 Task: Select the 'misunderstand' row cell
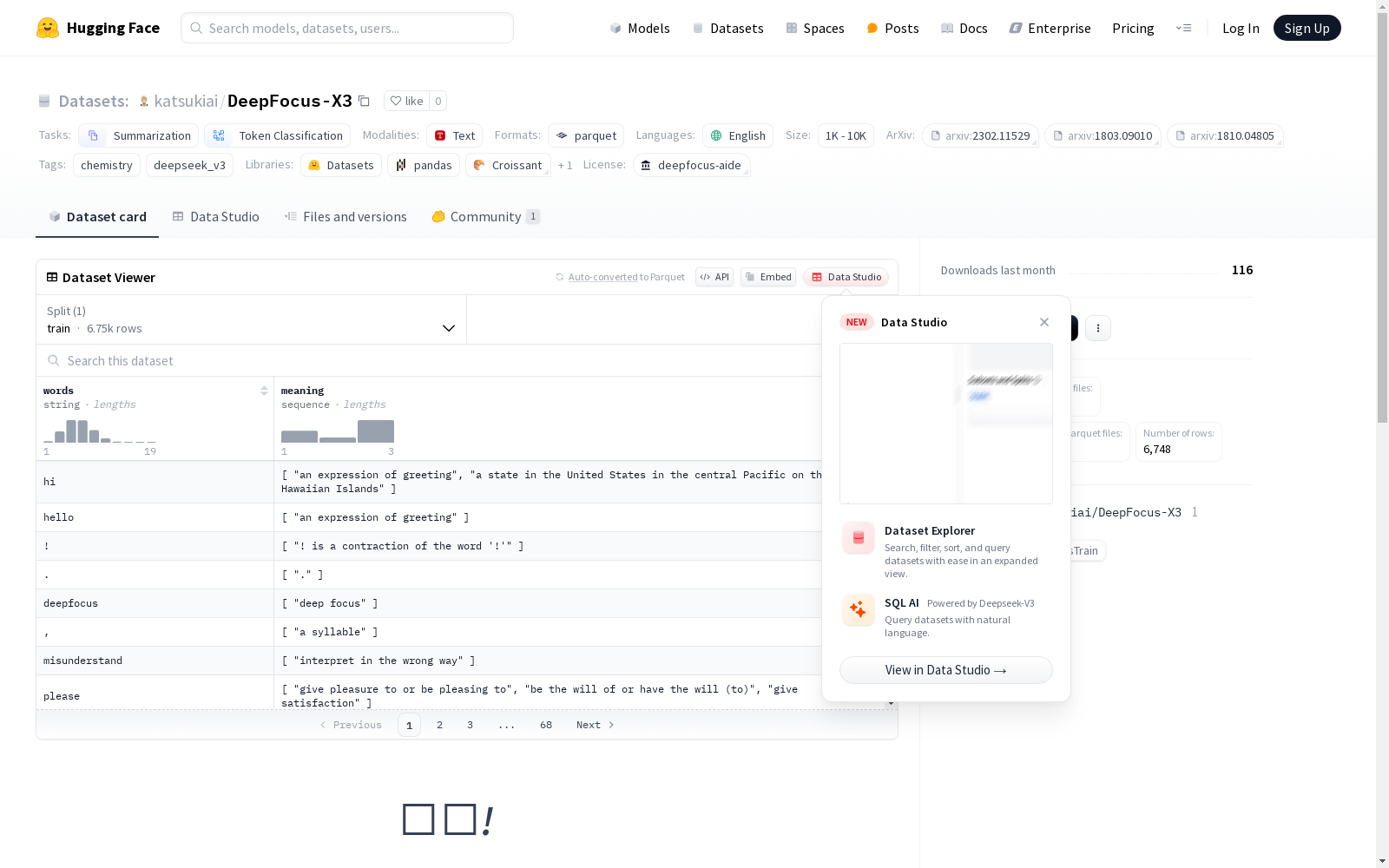pyautogui.click(x=155, y=661)
